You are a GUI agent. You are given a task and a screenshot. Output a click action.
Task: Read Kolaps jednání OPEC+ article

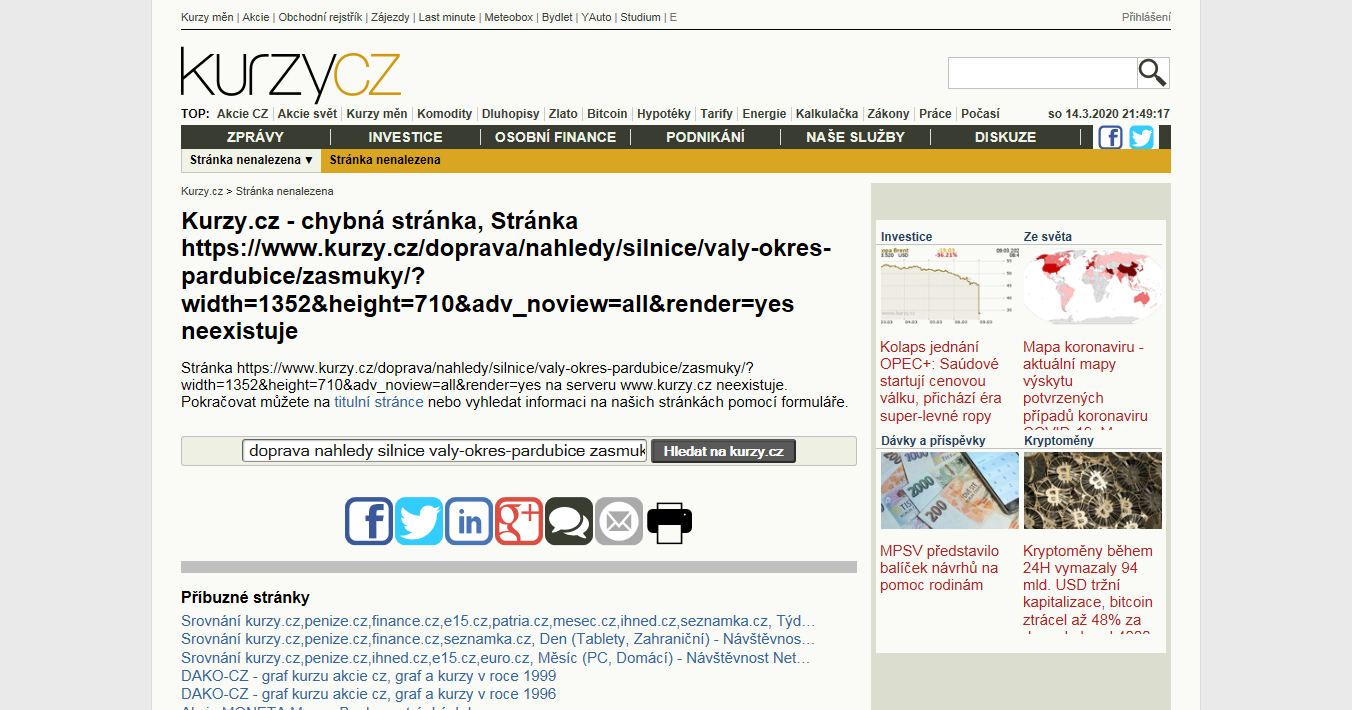coord(941,381)
